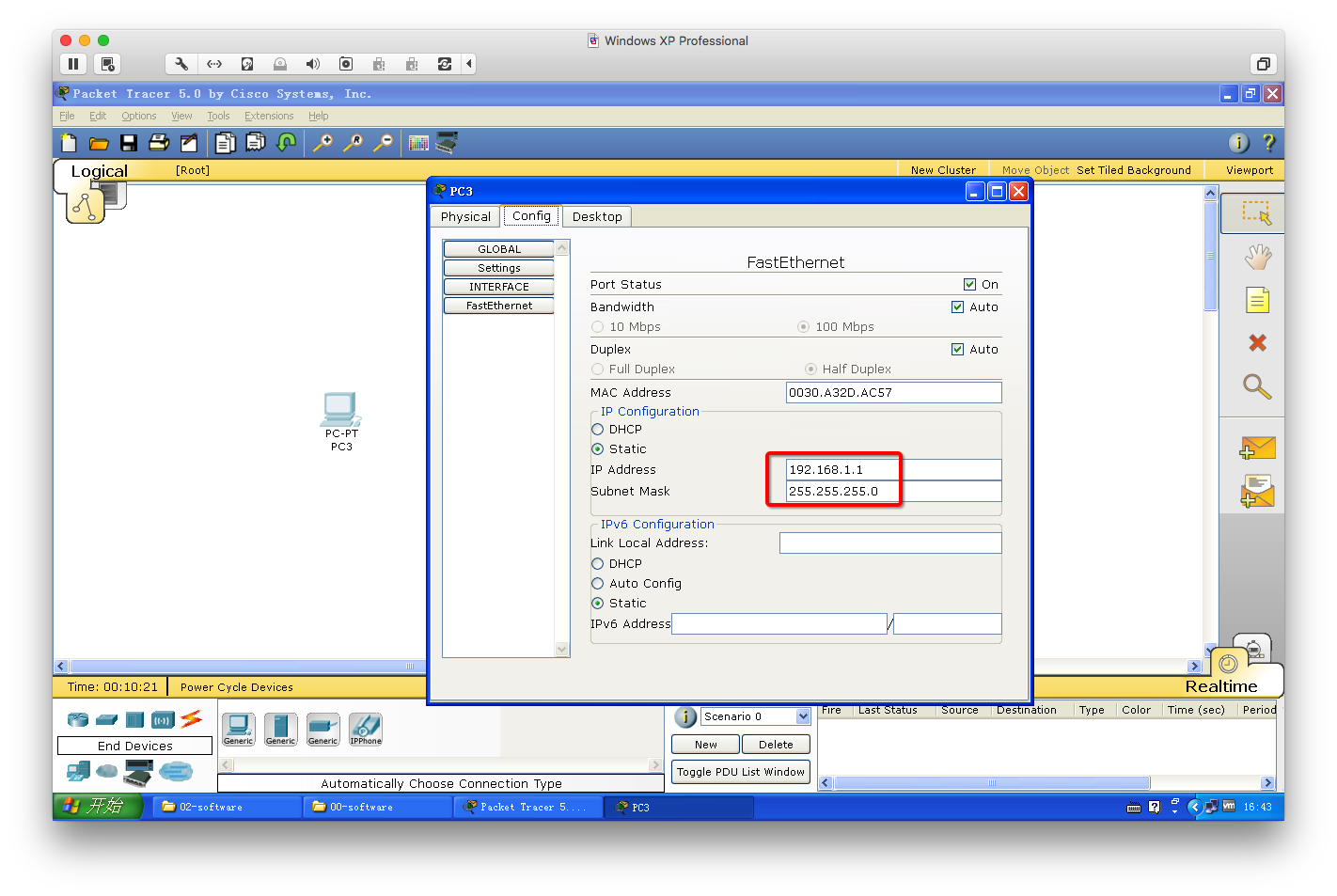Screen dimensions: 1337x896
Task: Switch to the Desktop tab
Action: 597,217
